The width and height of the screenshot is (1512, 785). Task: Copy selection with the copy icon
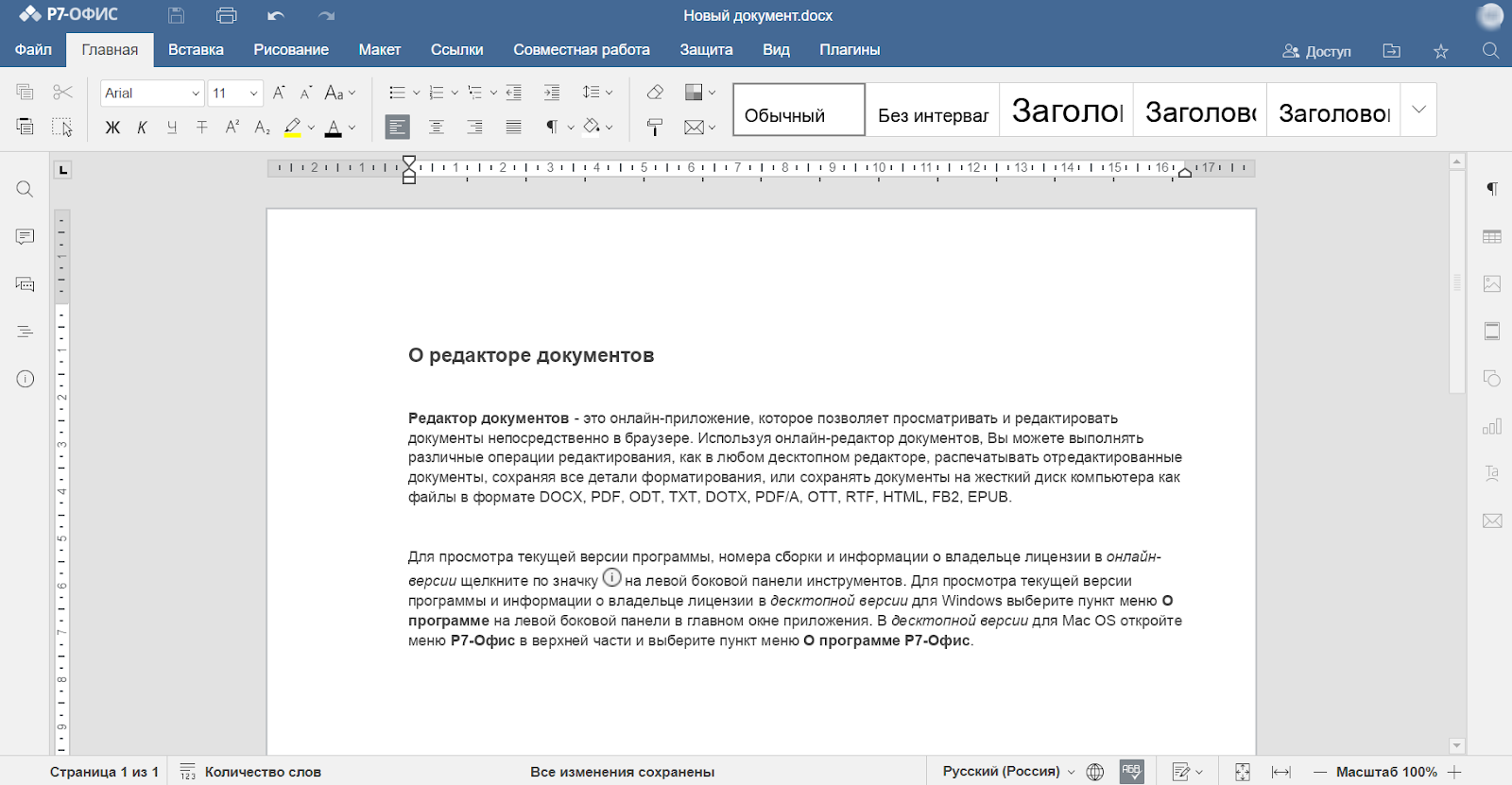coord(26,92)
